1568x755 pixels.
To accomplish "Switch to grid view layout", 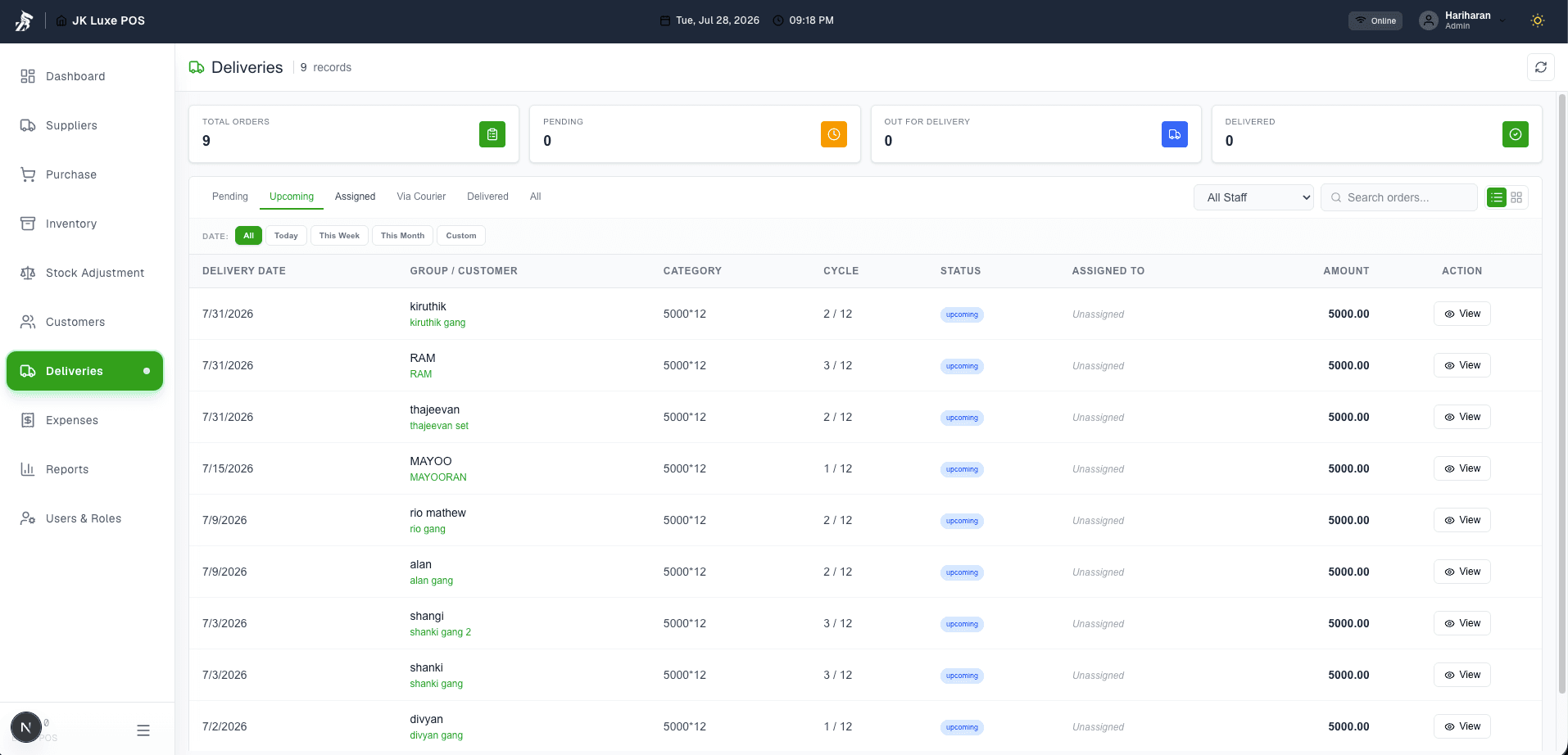I will (1516, 197).
